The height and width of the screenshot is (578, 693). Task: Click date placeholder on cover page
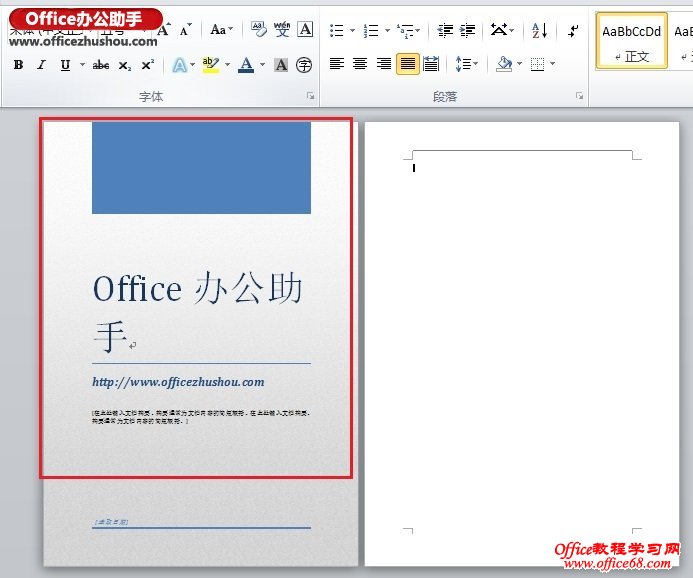pos(110,522)
